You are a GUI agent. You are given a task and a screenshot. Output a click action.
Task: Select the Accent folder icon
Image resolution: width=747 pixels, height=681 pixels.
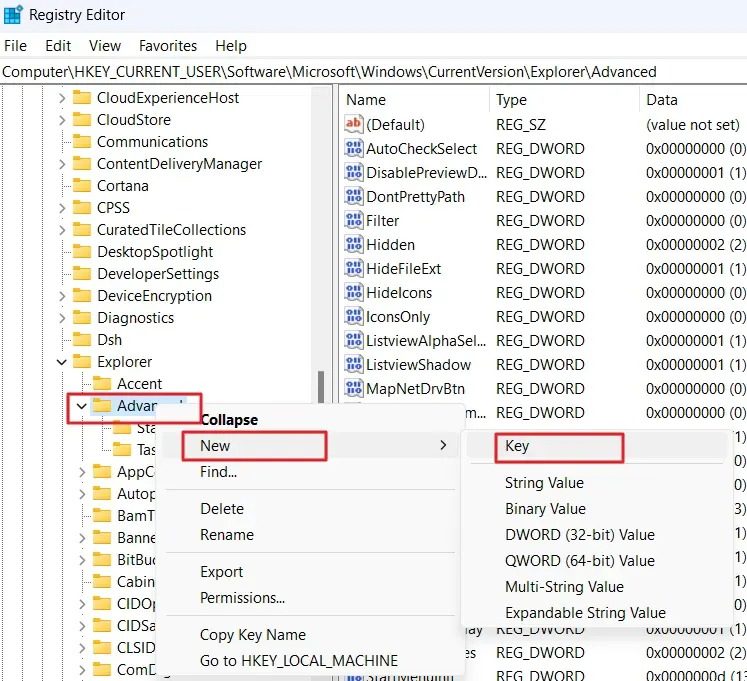[102, 383]
